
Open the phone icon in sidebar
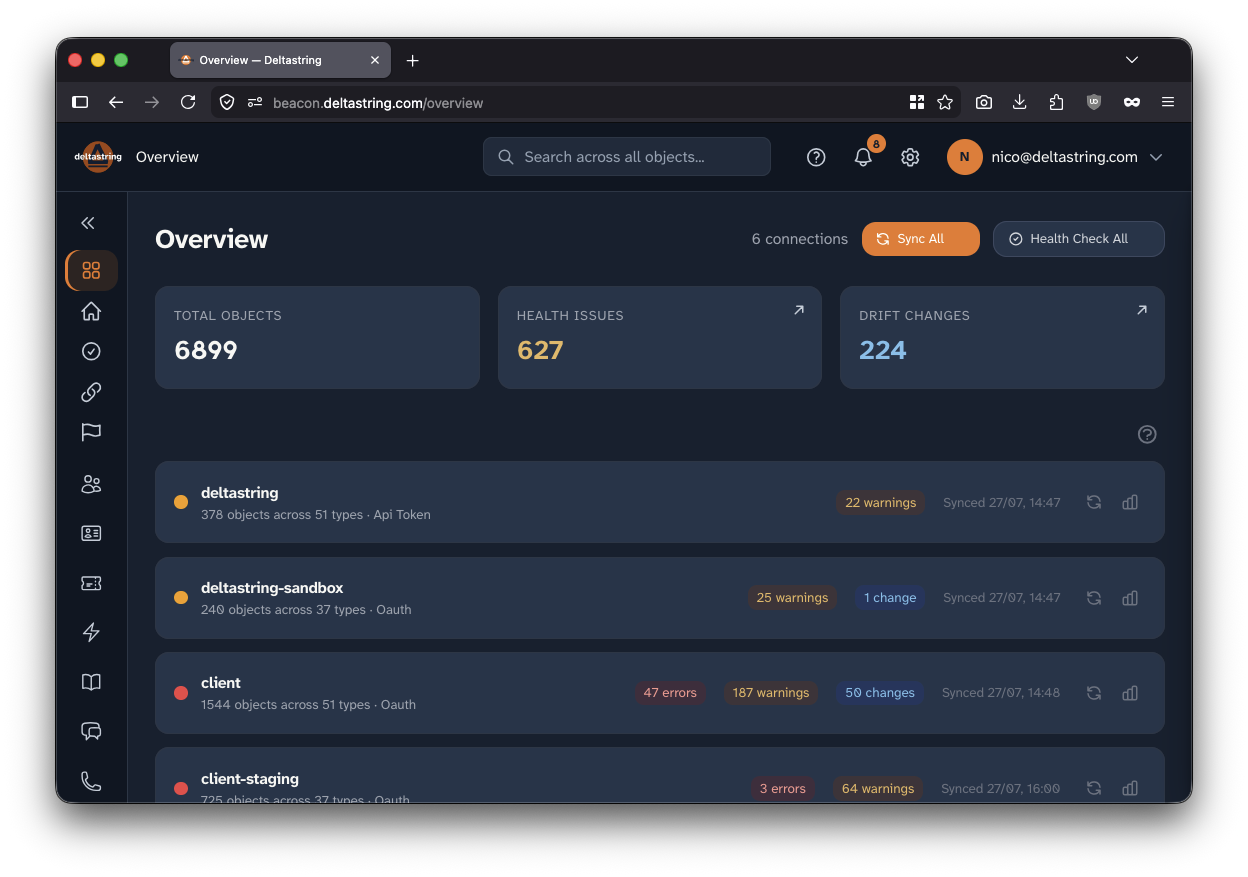click(91, 781)
